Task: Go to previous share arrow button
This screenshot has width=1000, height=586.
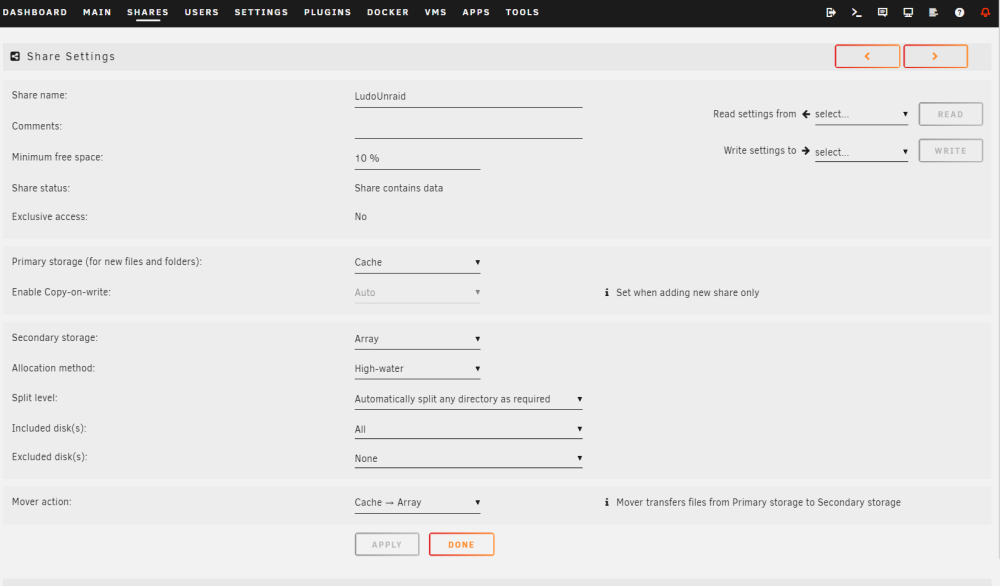Action: 867,56
